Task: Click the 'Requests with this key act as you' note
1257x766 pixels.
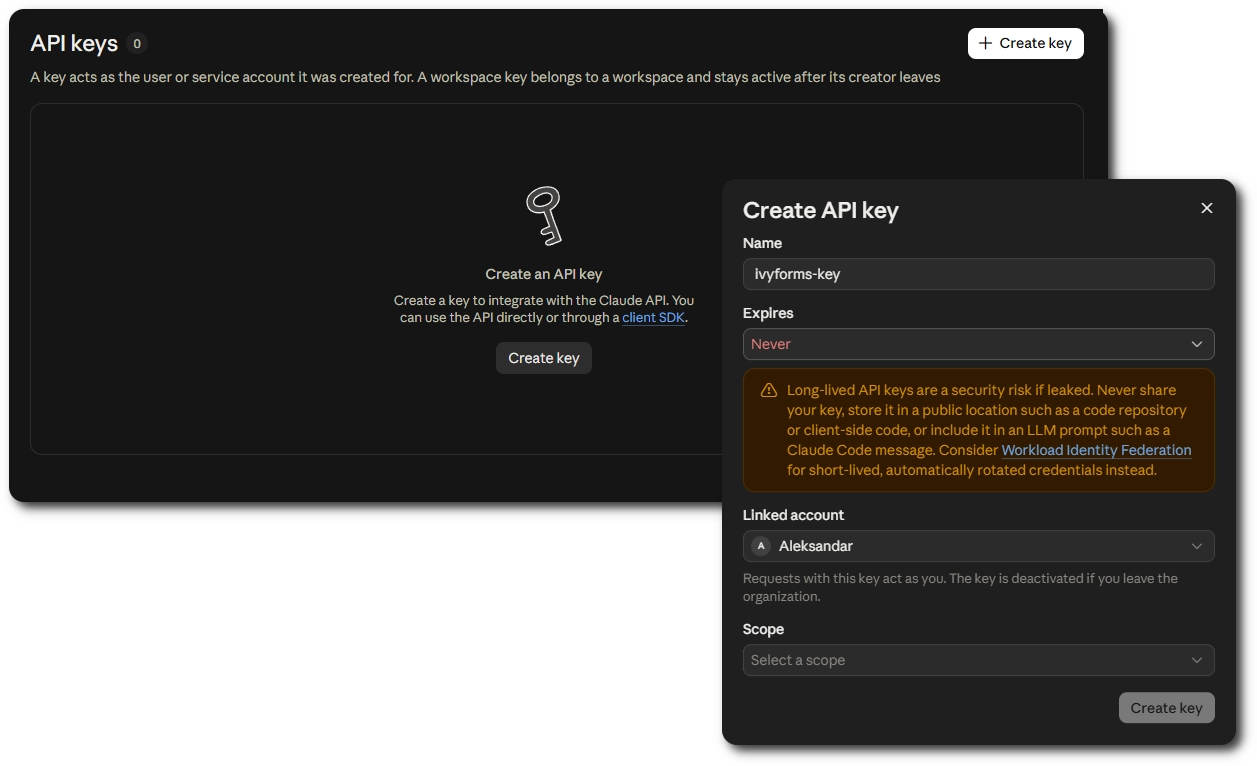Action: pos(960,587)
